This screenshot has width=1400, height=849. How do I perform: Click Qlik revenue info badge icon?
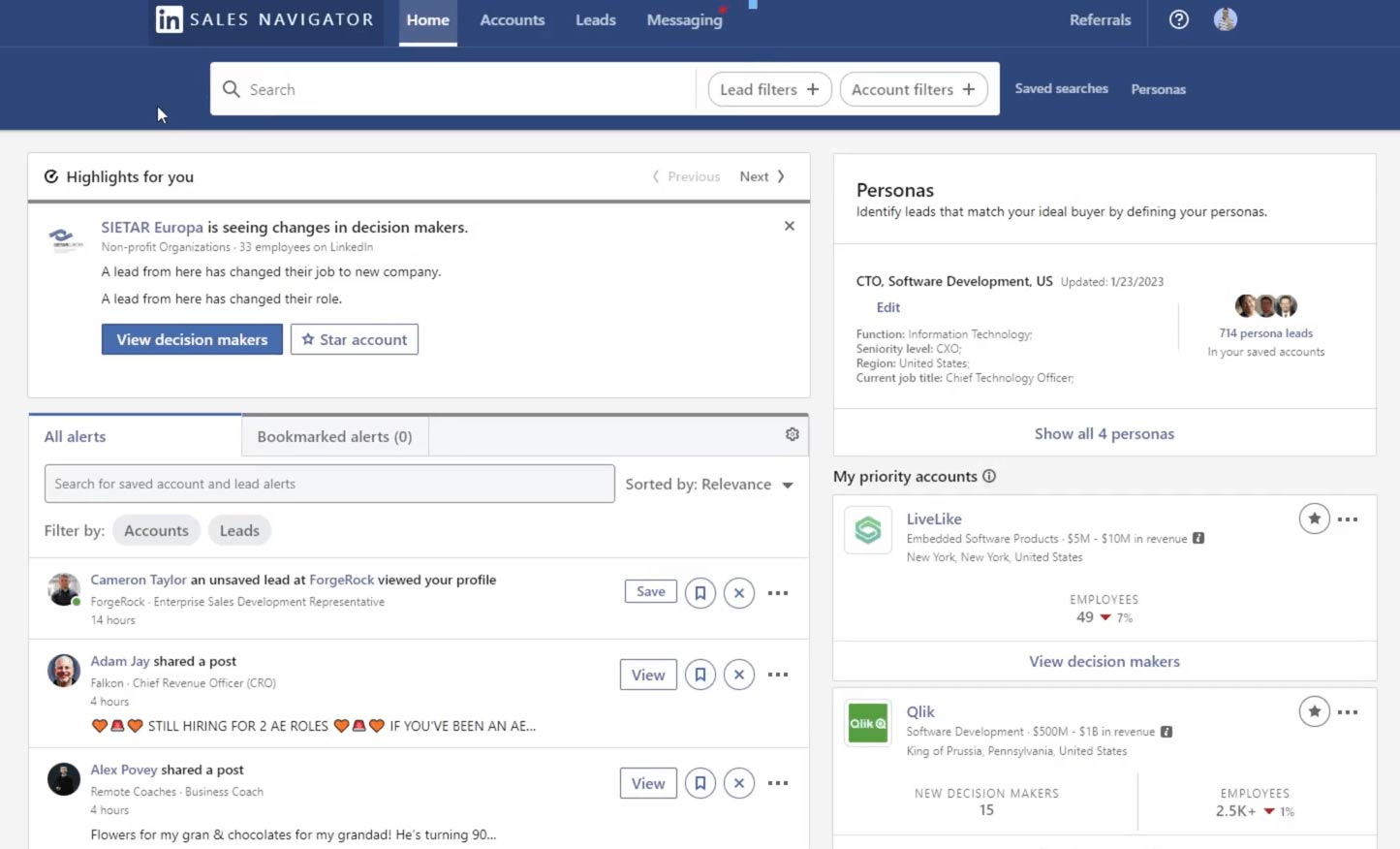(1167, 732)
